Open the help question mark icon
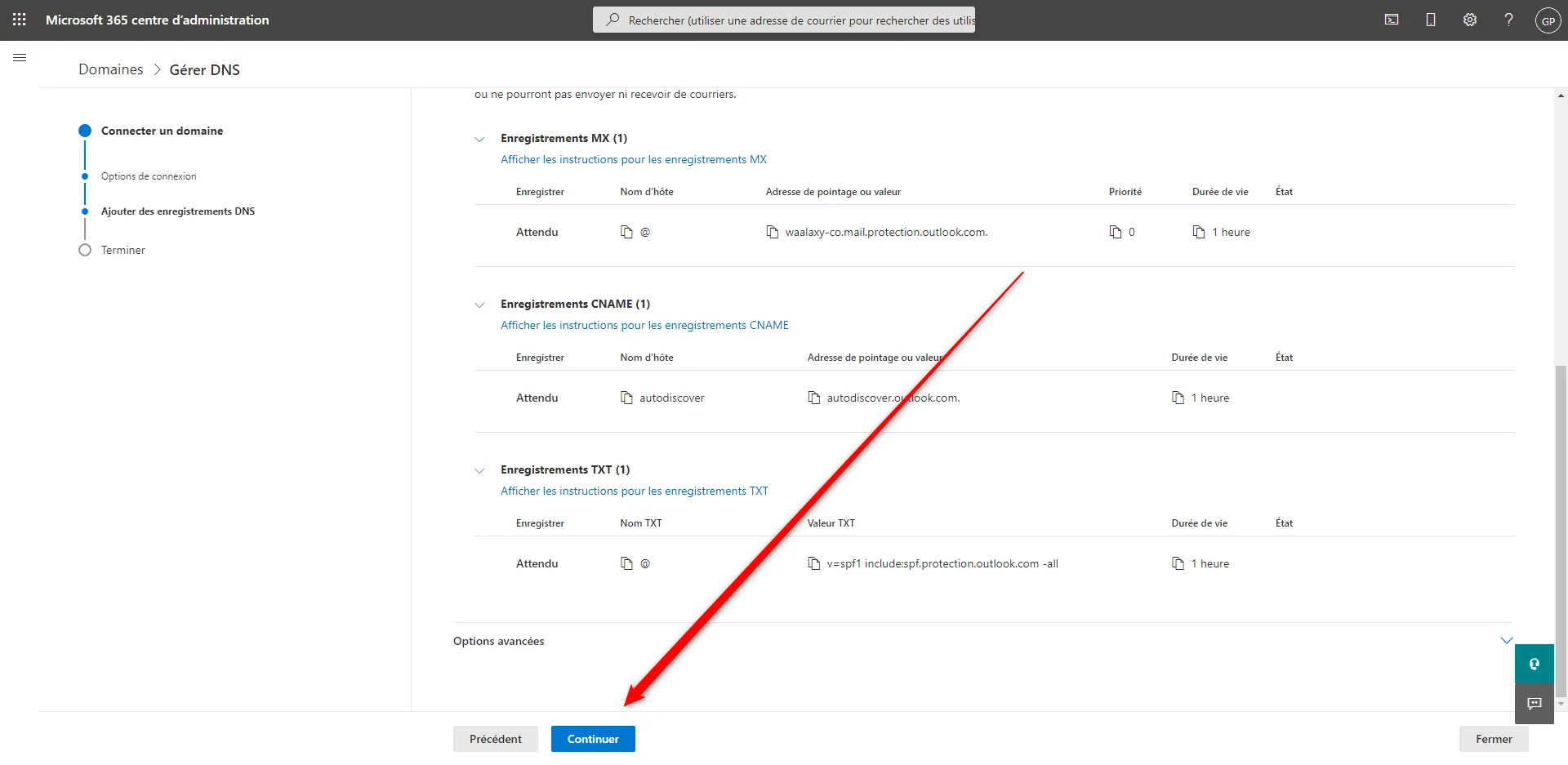The image size is (1568, 765). click(1509, 20)
